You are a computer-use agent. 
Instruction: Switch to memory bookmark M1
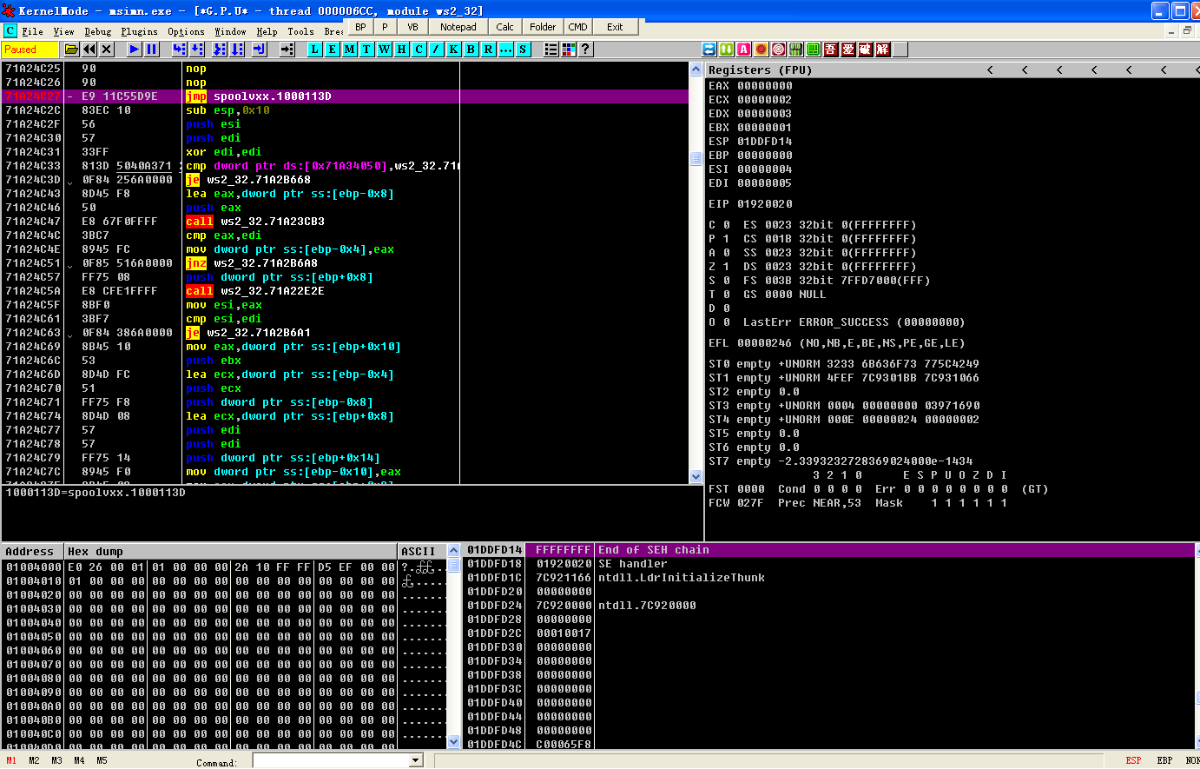pos(11,761)
